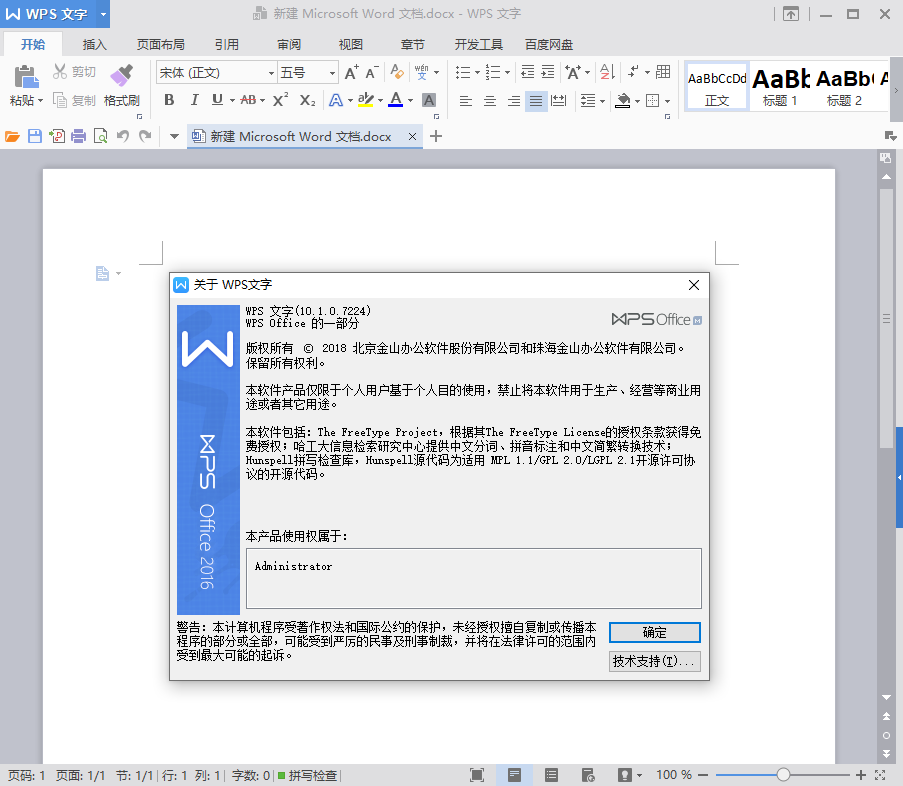The height and width of the screenshot is (786, 903).
Task: Apply superscript formatting
Action: coord(280,100)
